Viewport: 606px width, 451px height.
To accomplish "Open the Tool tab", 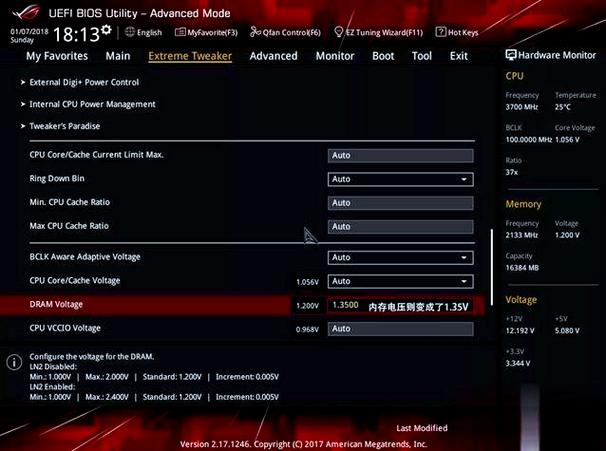I will pos(422,56).
